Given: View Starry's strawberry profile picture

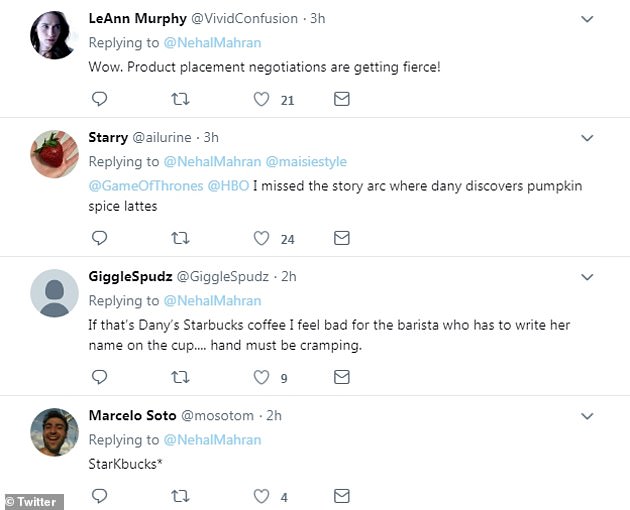Looking at the screenshot, I should (54, 154).
